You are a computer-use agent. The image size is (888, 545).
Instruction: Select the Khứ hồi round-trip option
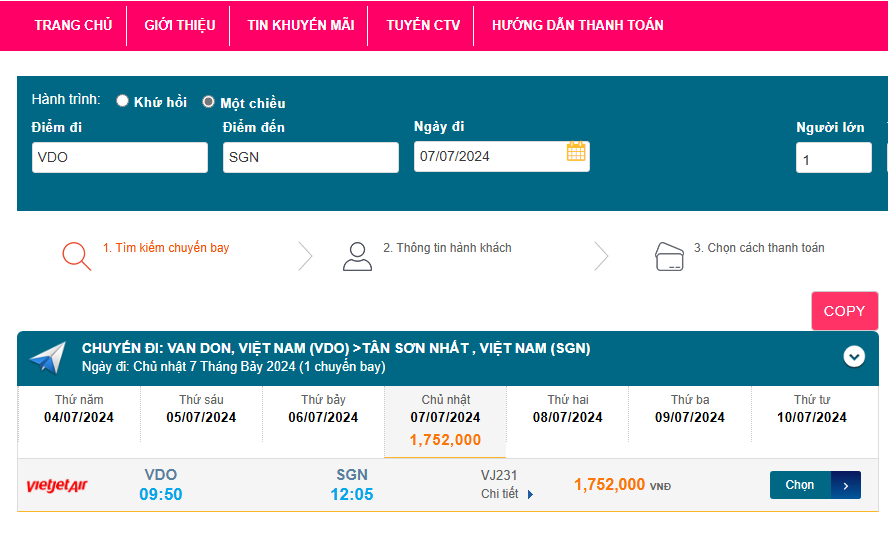pyautogui.click(x=123, y=101)
